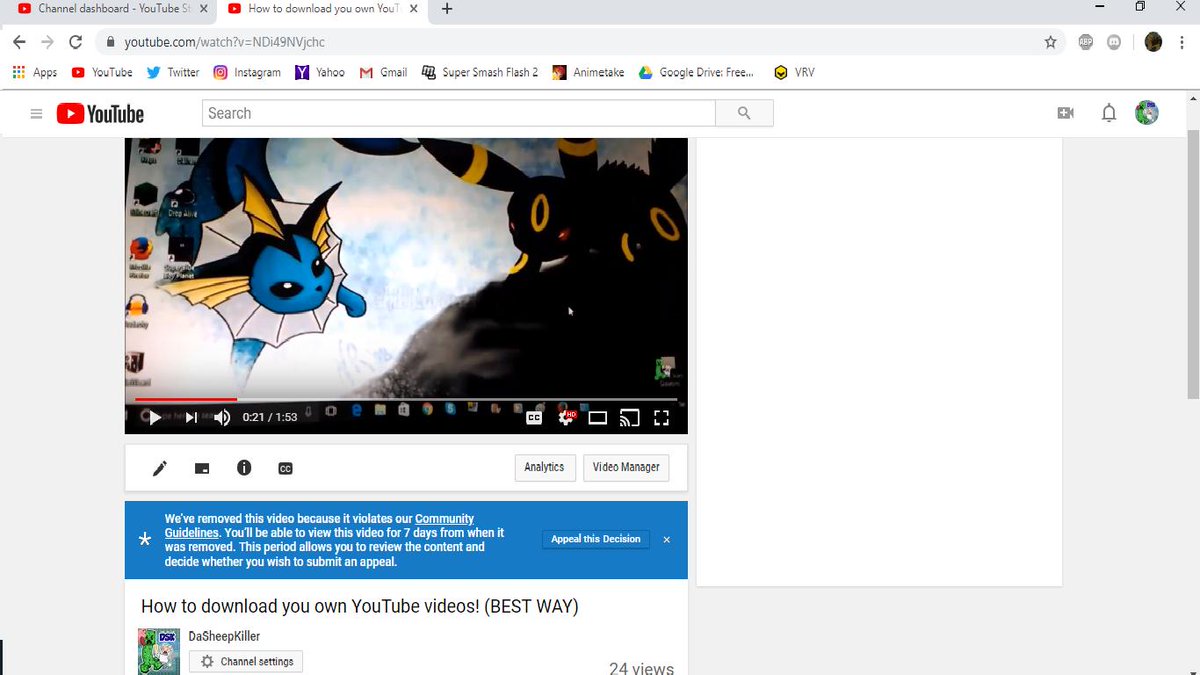Screen dimensions: 1200x675
Task: Open YouTube bookmark
Action: tap(102, 72)
